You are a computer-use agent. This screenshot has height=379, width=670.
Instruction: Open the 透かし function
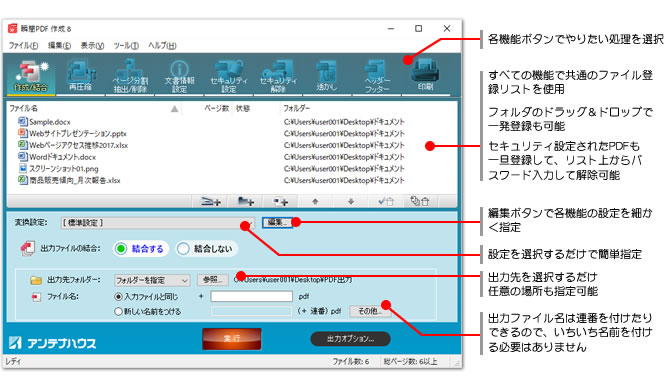pos(327,76)
